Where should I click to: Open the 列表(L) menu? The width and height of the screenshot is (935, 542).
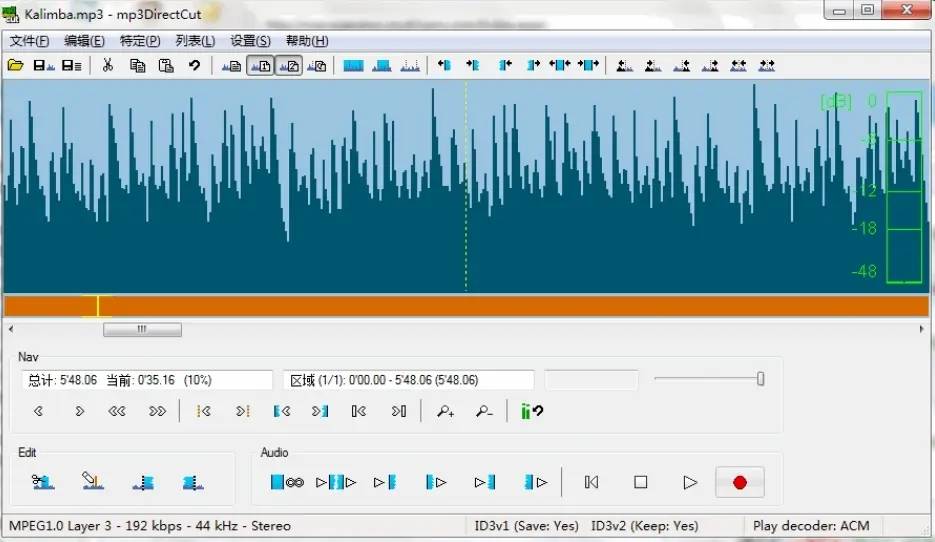tap(195, 41)
